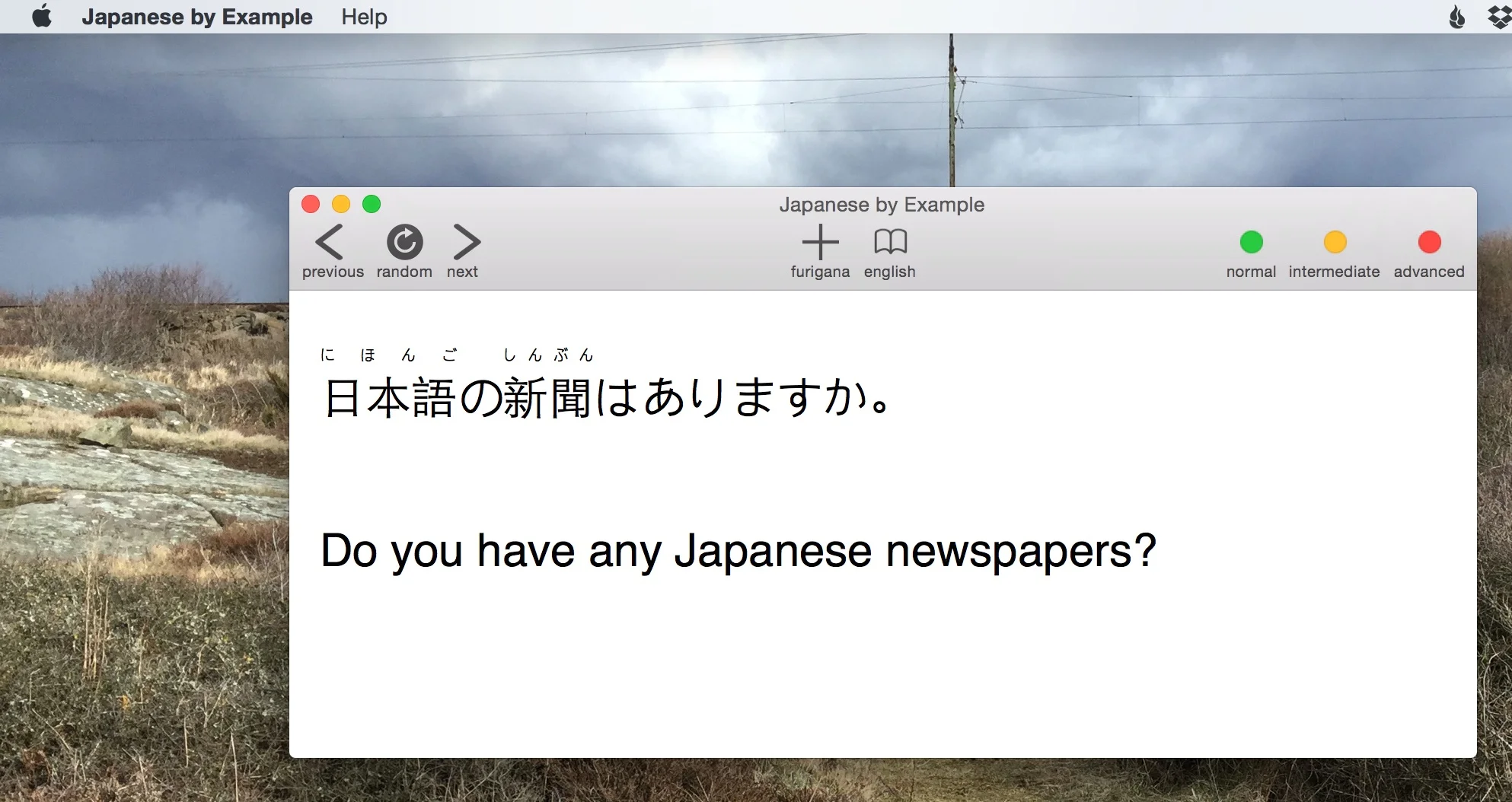Advance to the next example sentence

(464, 251)
